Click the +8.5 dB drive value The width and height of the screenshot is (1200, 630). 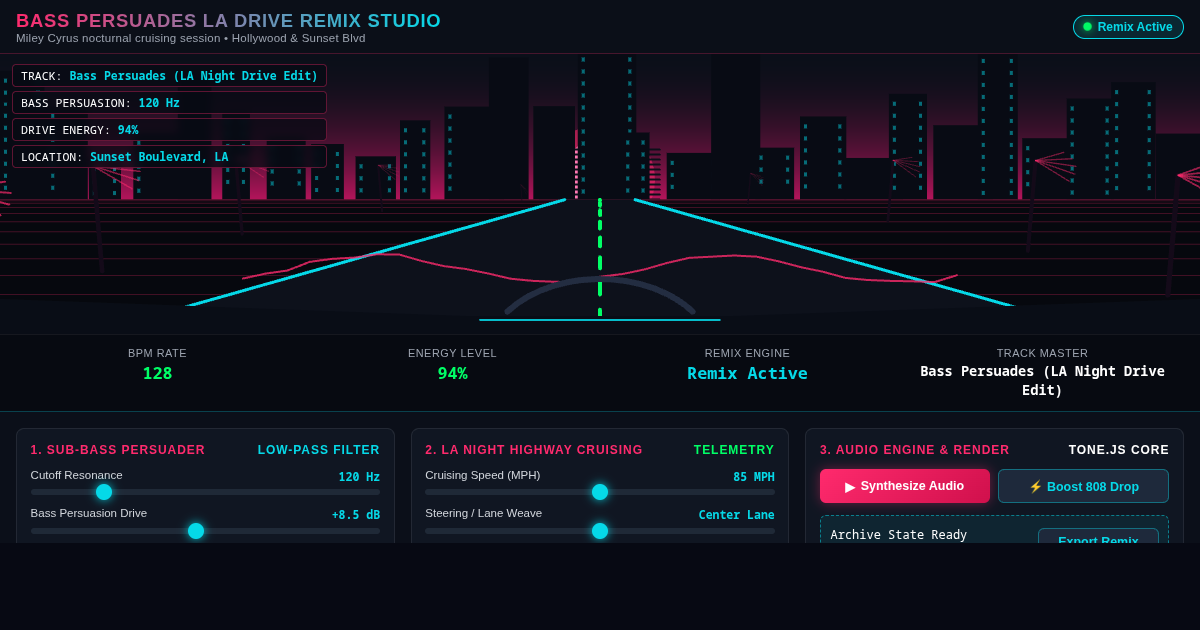click(356, 515)
